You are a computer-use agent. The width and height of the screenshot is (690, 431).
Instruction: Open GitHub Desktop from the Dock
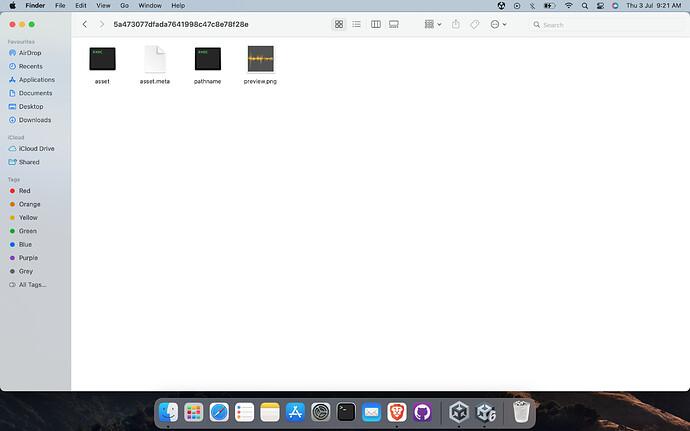point(422,413)
